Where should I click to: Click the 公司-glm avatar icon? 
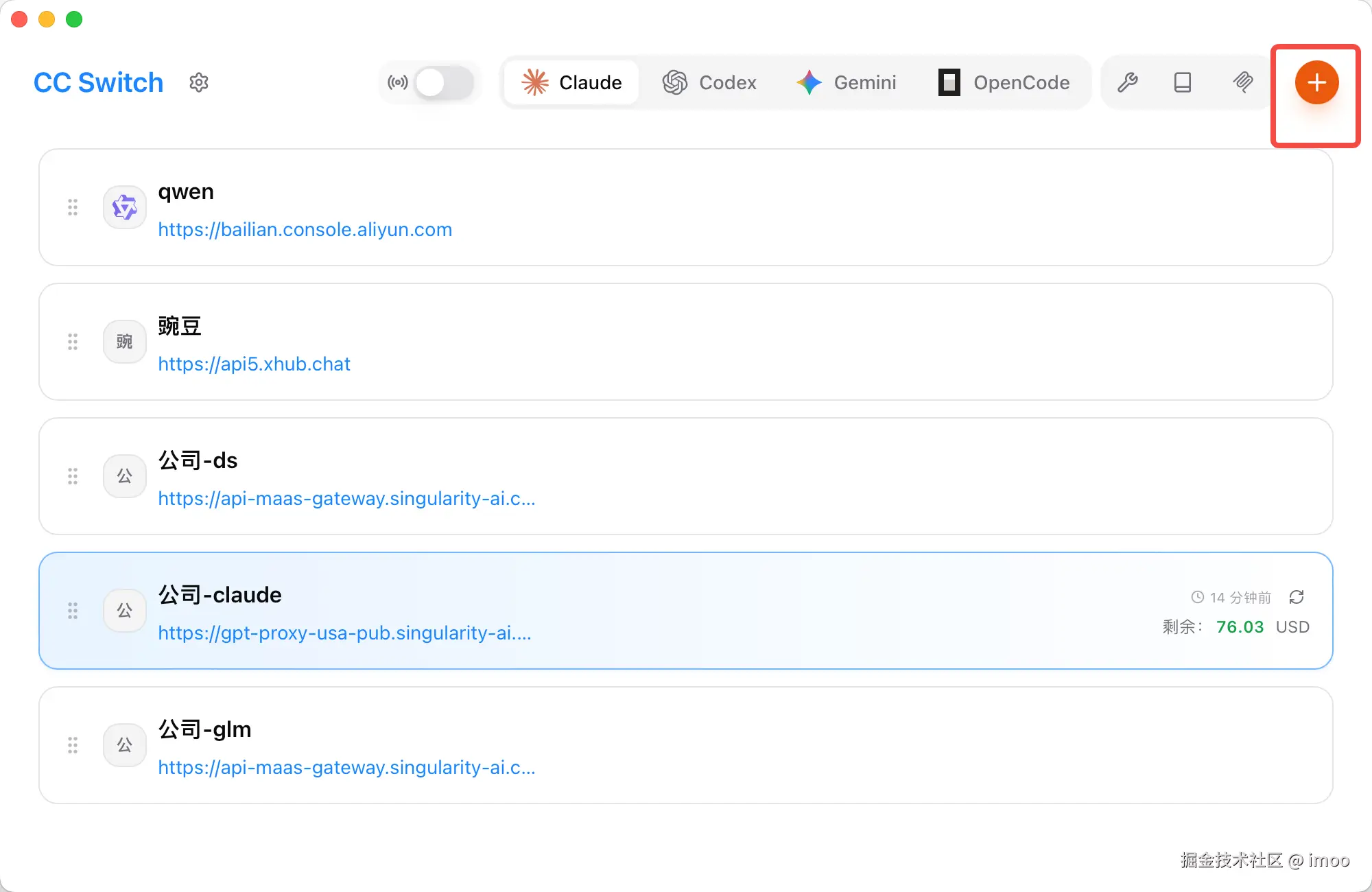pos(125,745)
